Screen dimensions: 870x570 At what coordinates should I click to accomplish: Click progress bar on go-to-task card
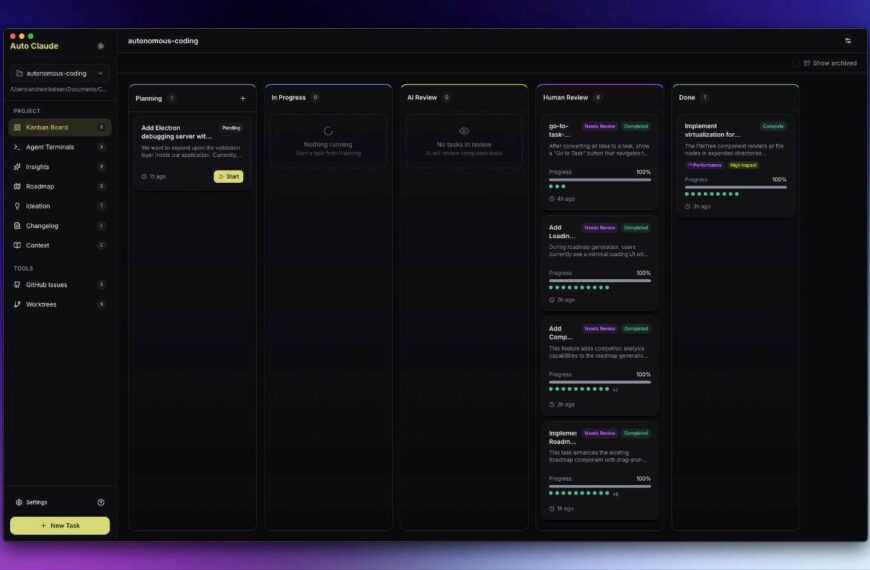tap(600, 180)
